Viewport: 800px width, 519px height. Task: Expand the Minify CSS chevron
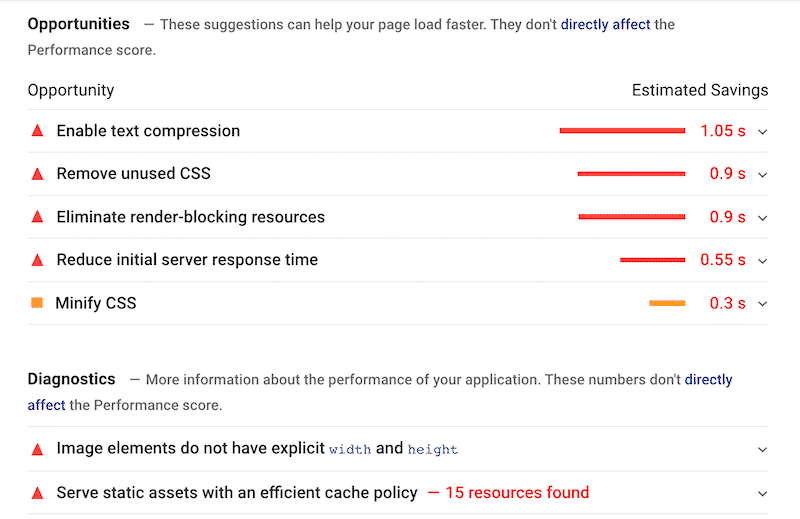point(763,303)
